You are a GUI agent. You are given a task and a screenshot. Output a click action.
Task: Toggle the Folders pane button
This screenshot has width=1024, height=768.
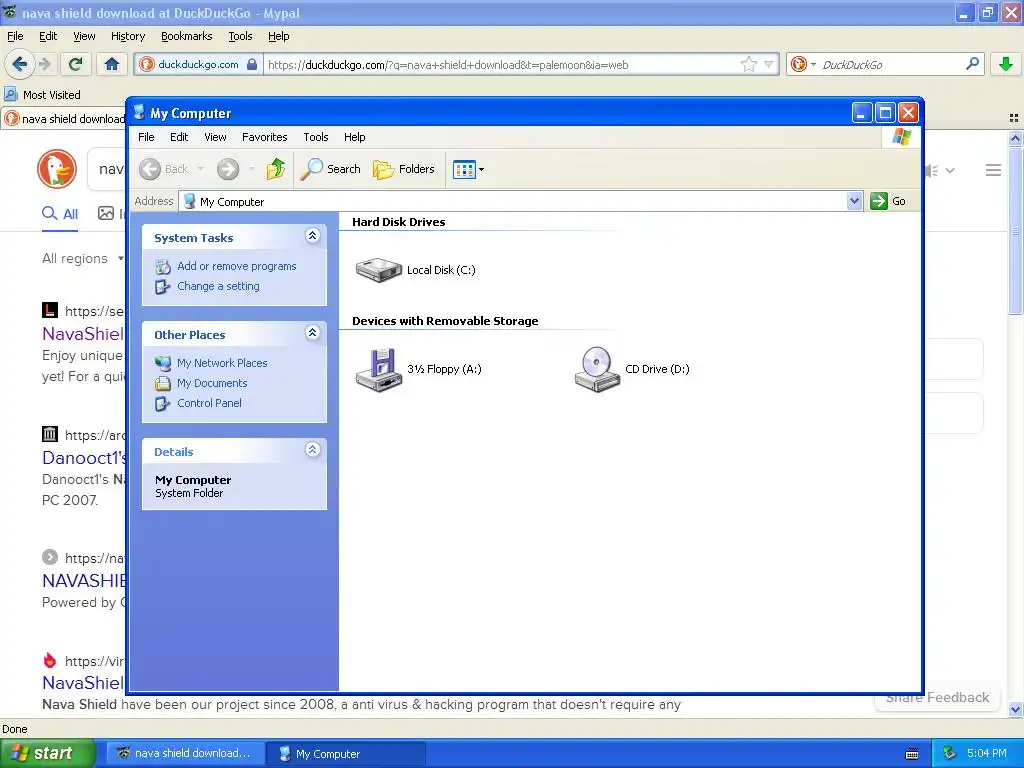tap(404, 169)
